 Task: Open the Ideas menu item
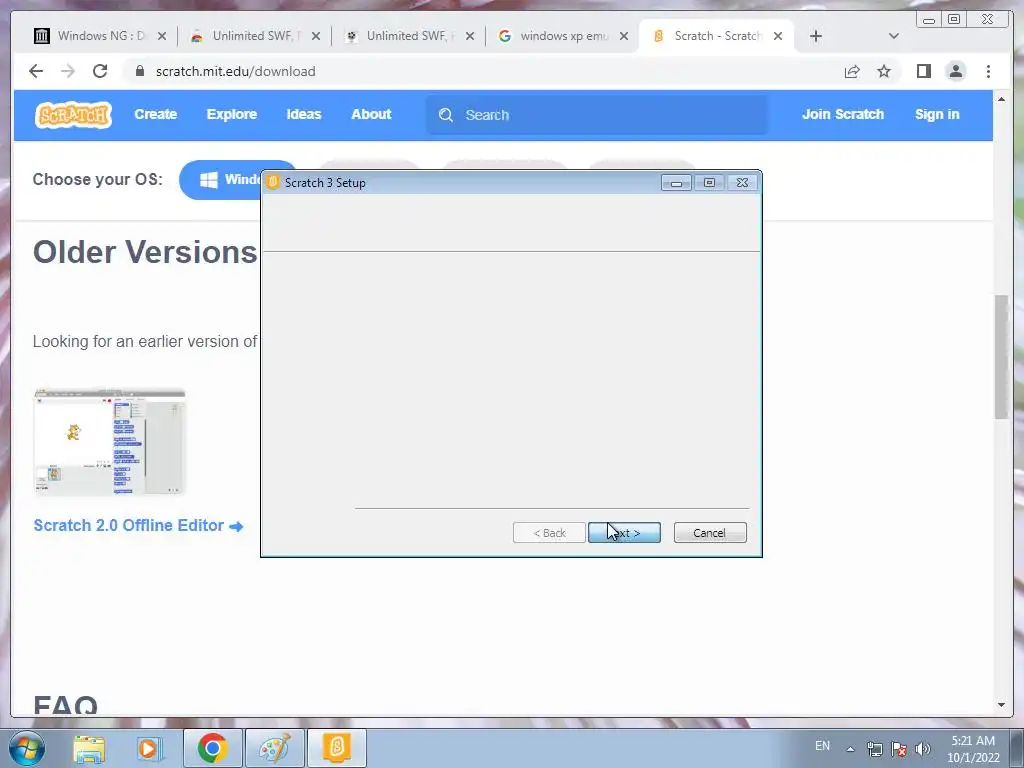click(304, 114)
